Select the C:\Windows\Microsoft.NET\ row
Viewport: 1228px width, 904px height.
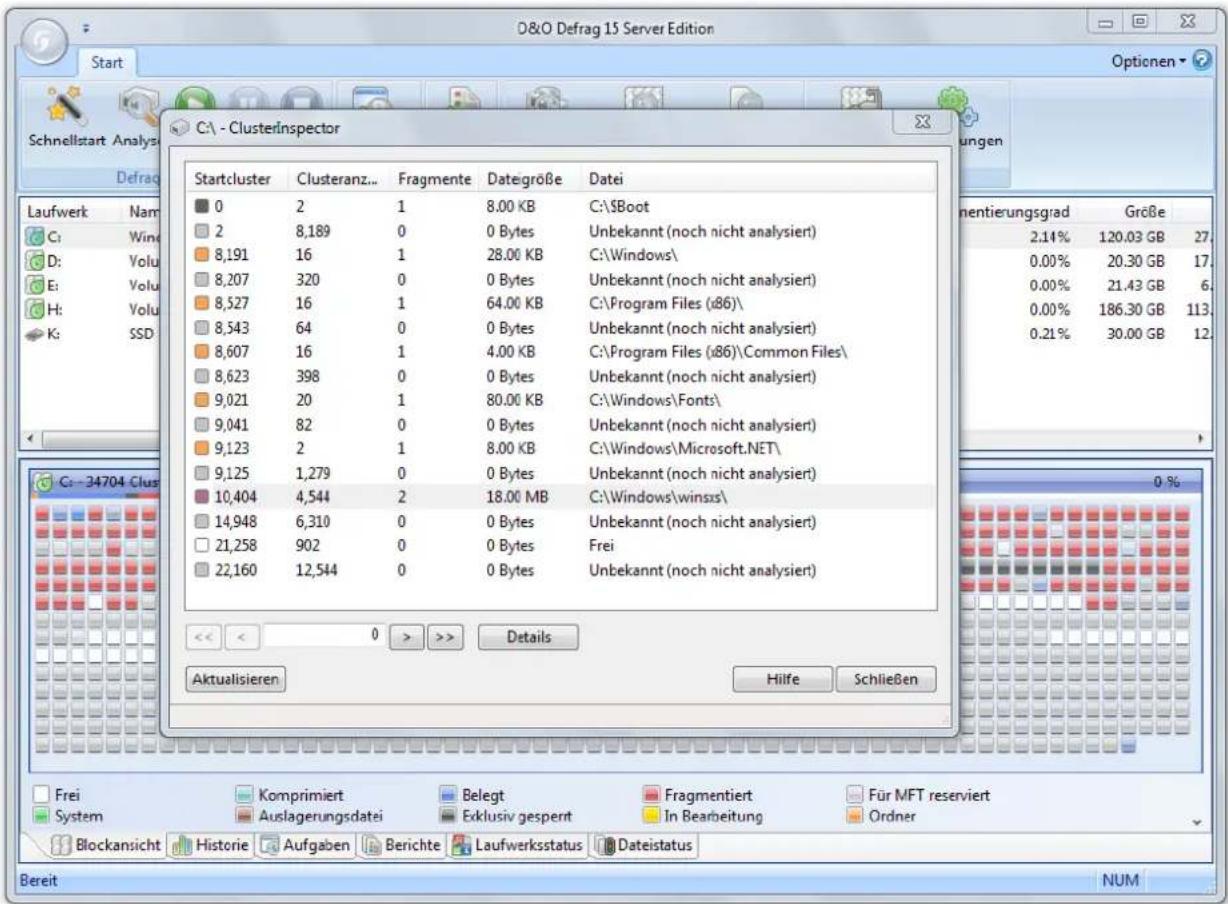pyautogui.click(x=561, y=450)
